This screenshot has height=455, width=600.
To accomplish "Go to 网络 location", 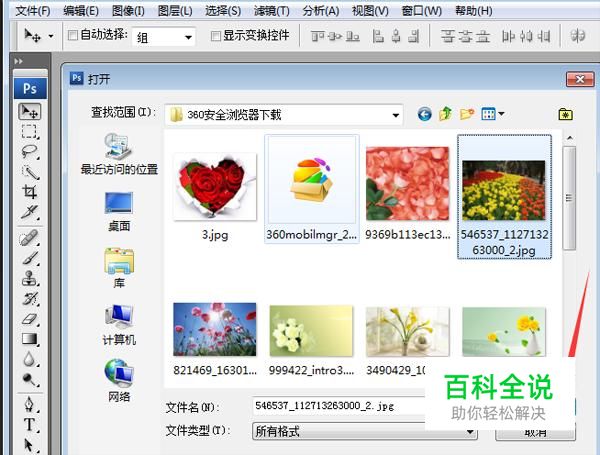I will 119,381.
